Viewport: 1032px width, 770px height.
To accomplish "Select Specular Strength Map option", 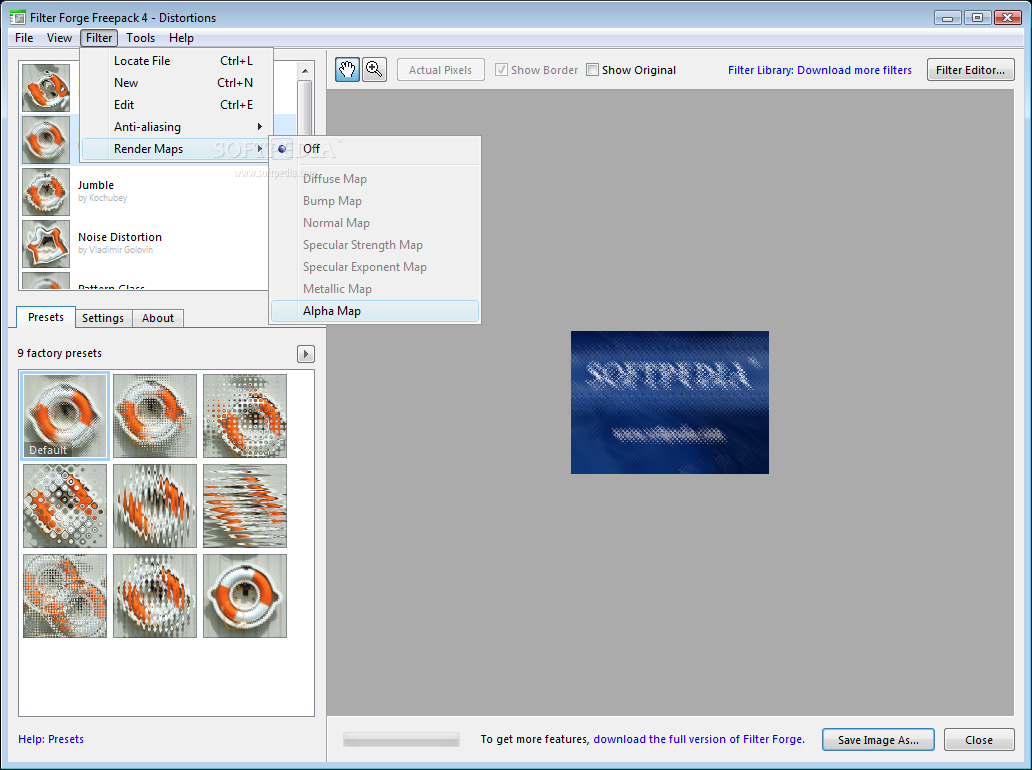I will (x=375, y=245).
